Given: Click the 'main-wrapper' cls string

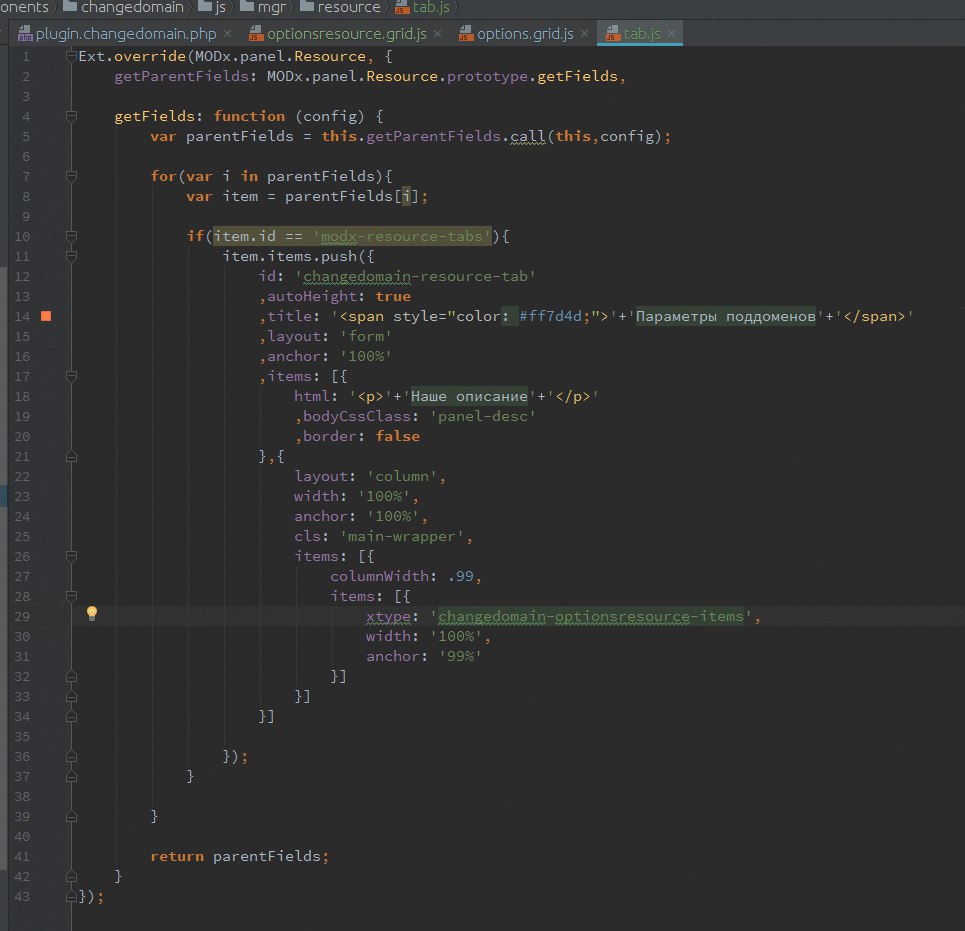Looking at the screenshot, I should 401,537.
